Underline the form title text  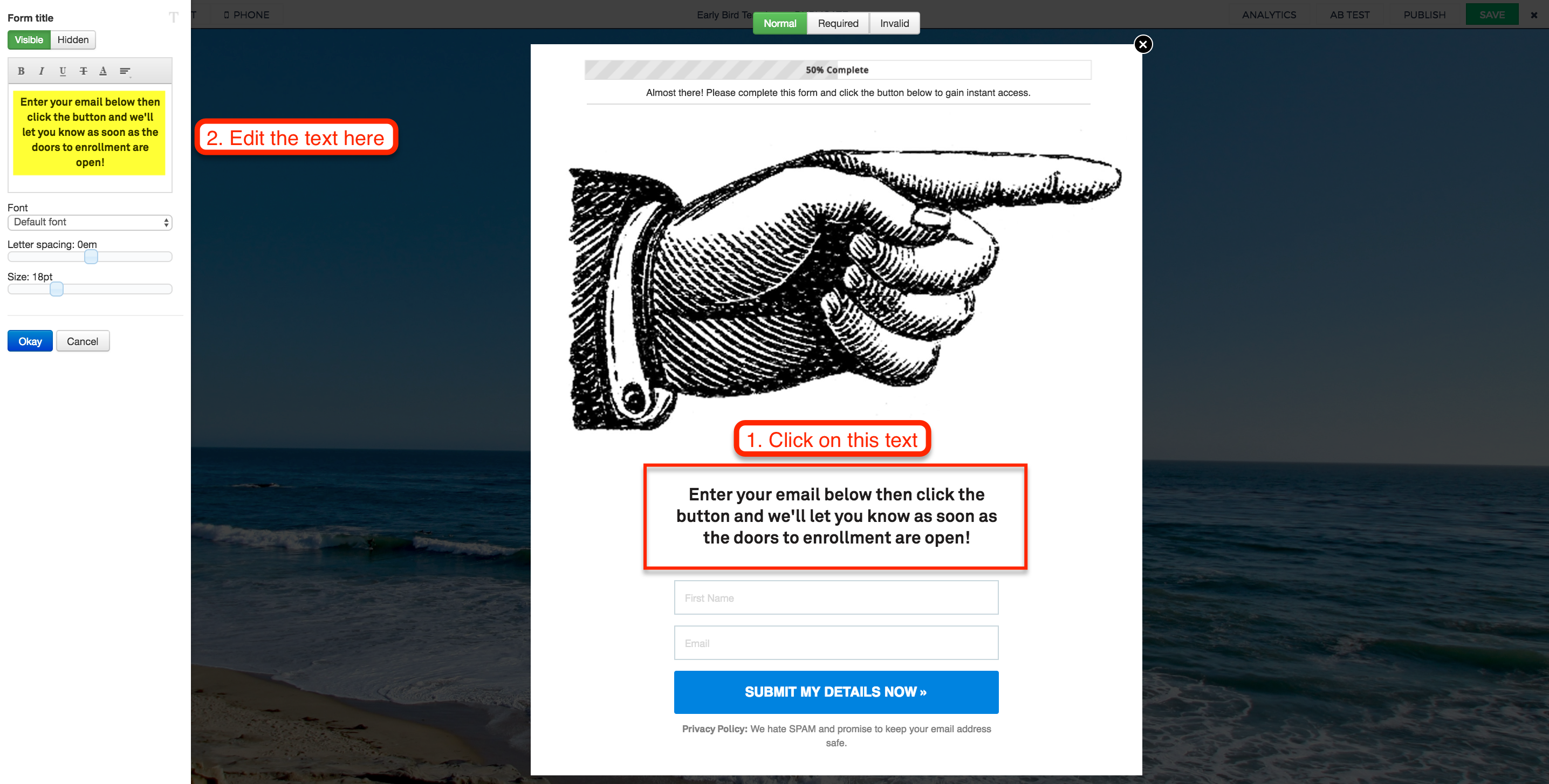(63, 71)
